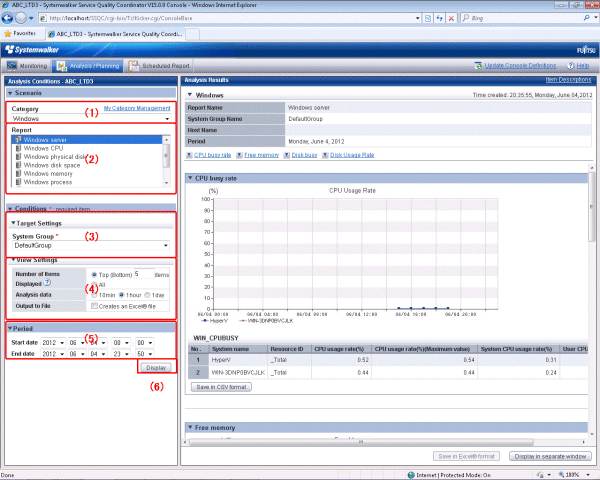Click the Save in CSV format button
The height and width of the screenshot is (480, 600).
[x=221, y=387]
